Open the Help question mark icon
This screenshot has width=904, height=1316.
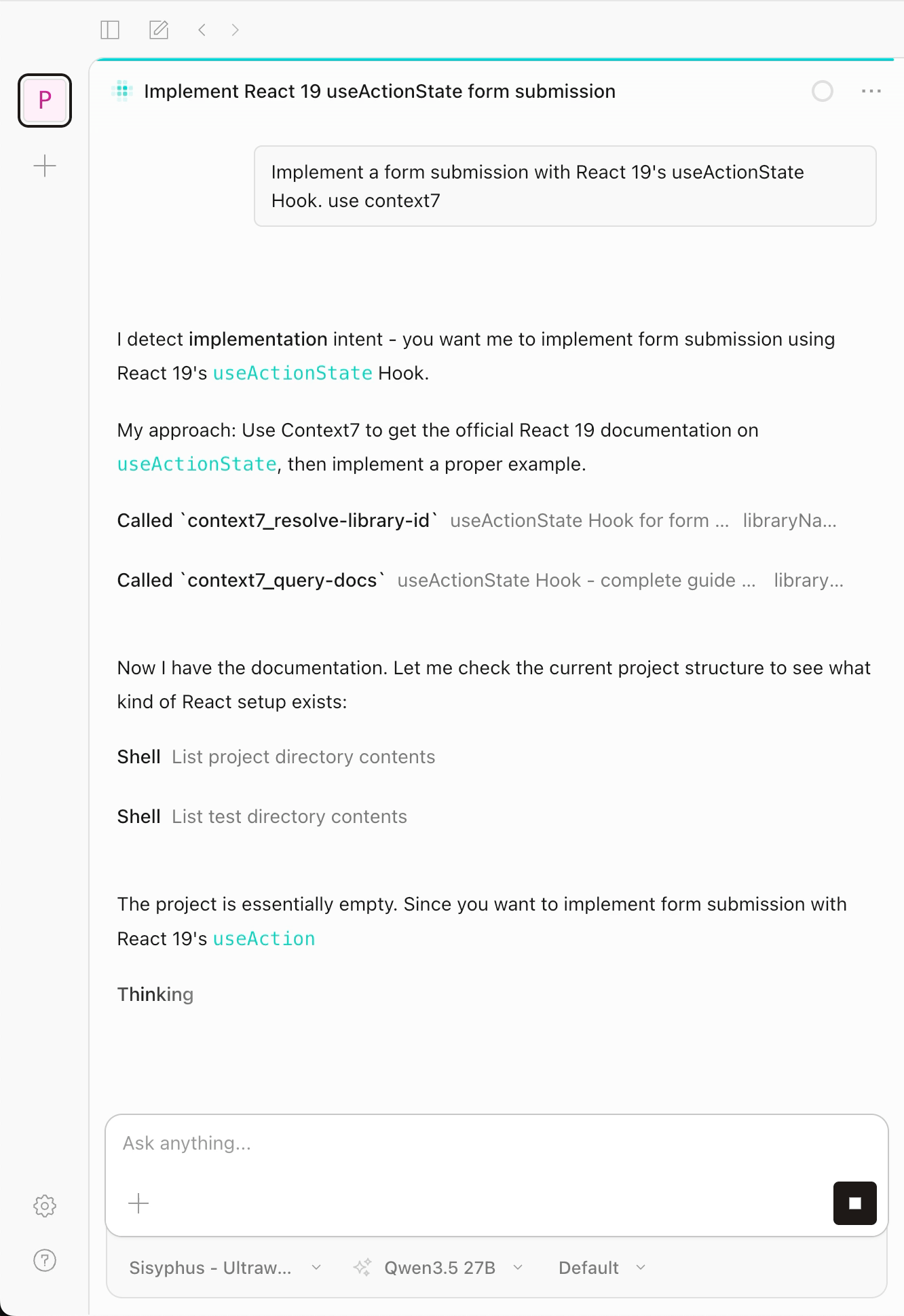coord(44,1260)
